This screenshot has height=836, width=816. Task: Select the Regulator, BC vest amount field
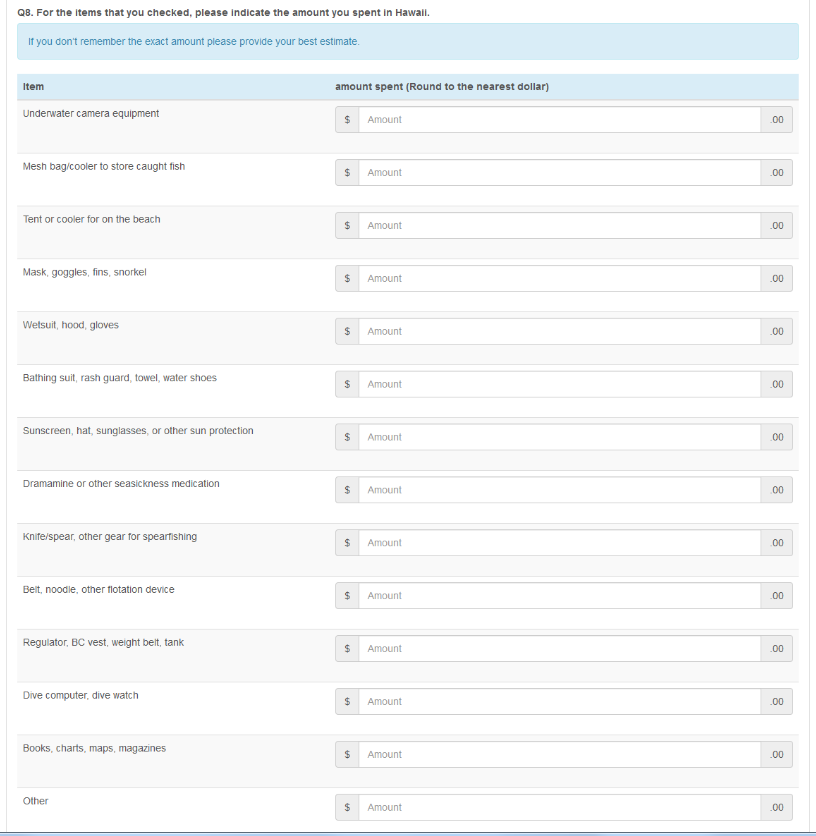pos(560,649)
